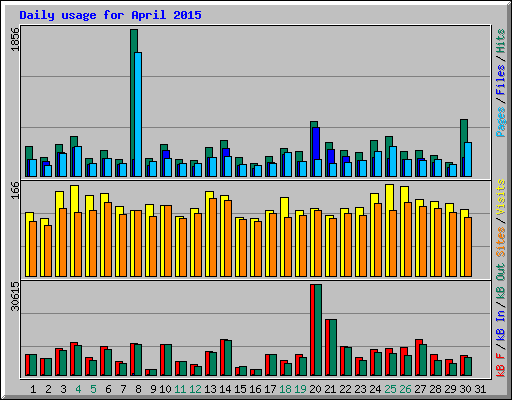The width and height of the screenshot is (512, 400).
Task: Click day 31 on the x-axis
Action: (x=480, y=389)
